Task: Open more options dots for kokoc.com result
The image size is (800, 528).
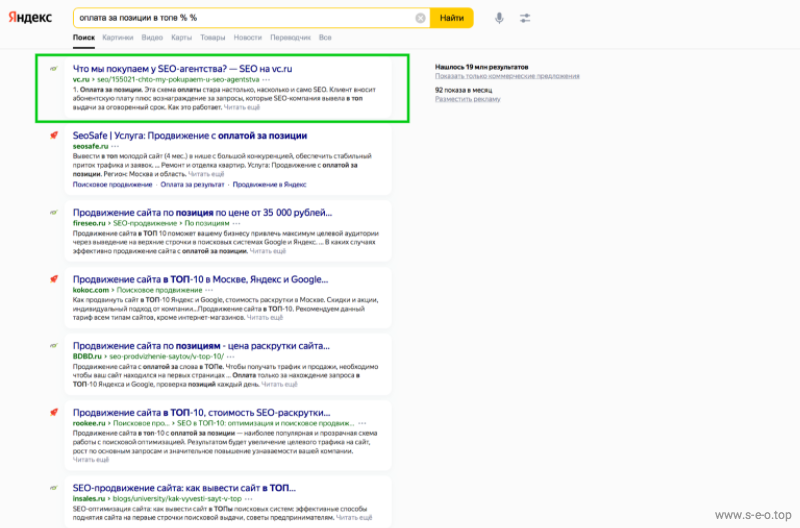Action: [x=210, y=290]
